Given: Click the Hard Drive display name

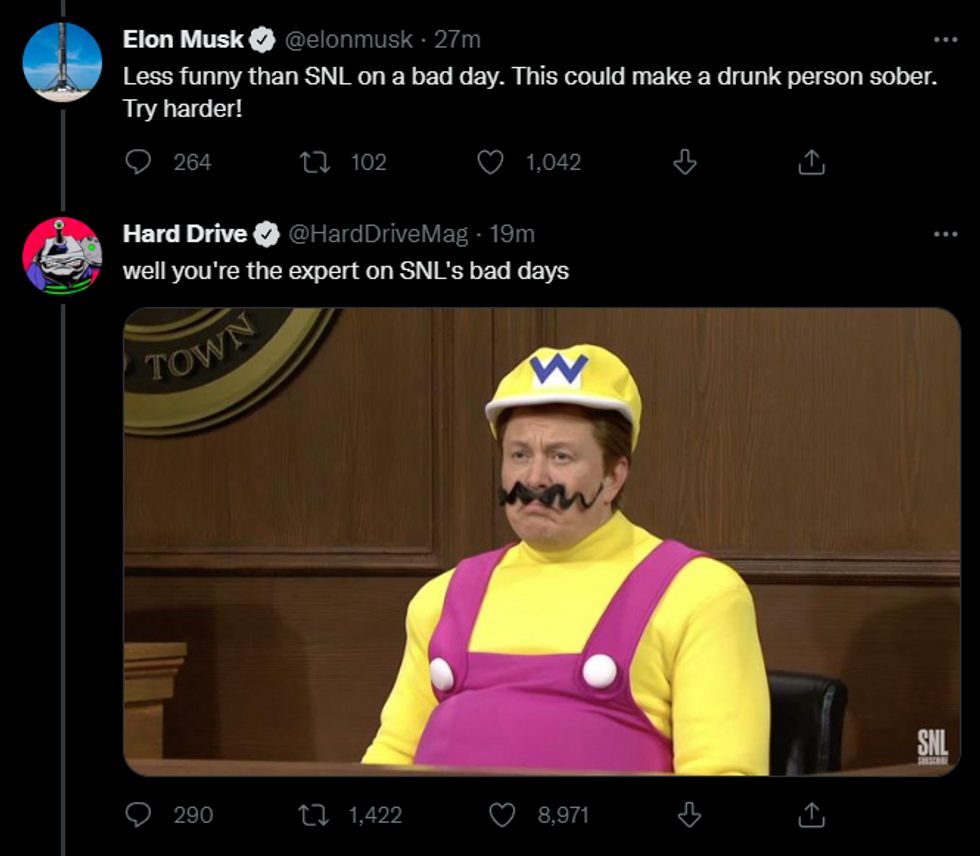Looking at the screenshot, I should (185, 234).
